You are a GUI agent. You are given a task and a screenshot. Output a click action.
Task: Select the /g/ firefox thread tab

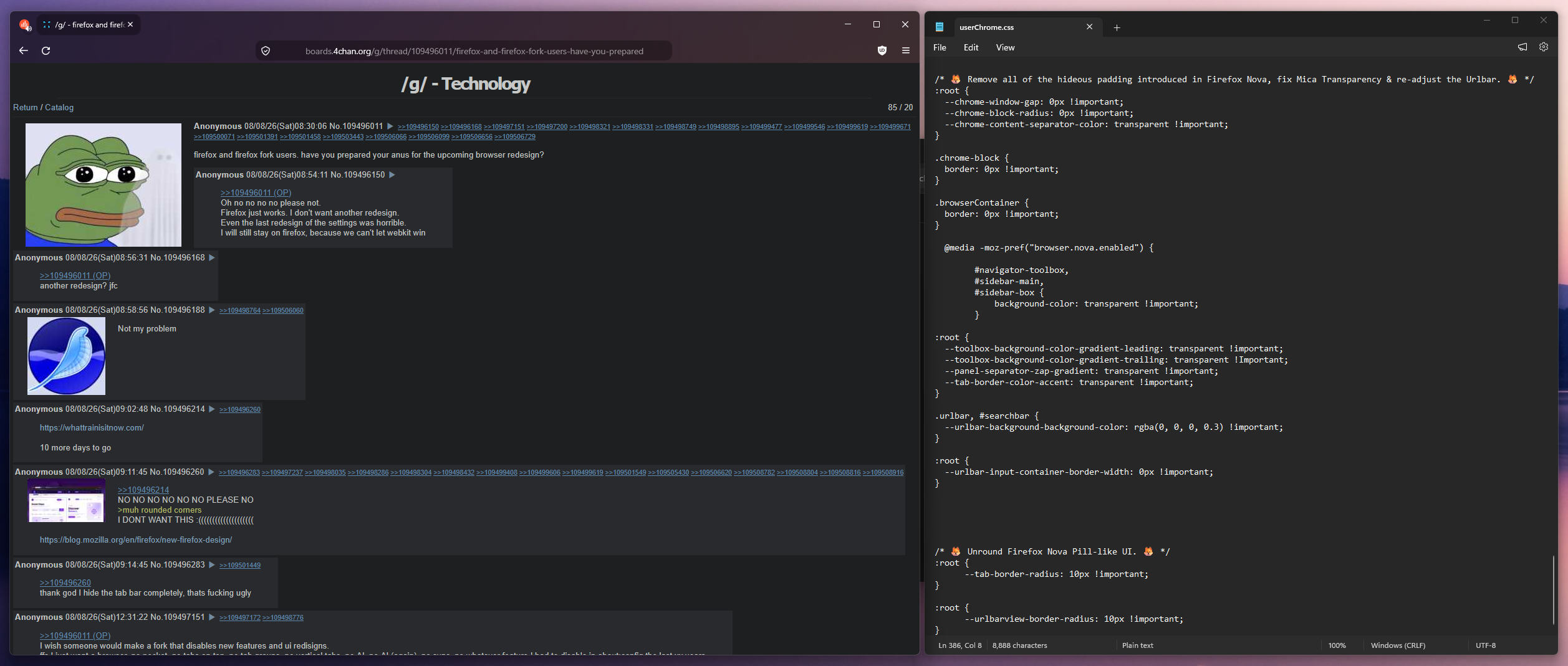click(89, 25)
